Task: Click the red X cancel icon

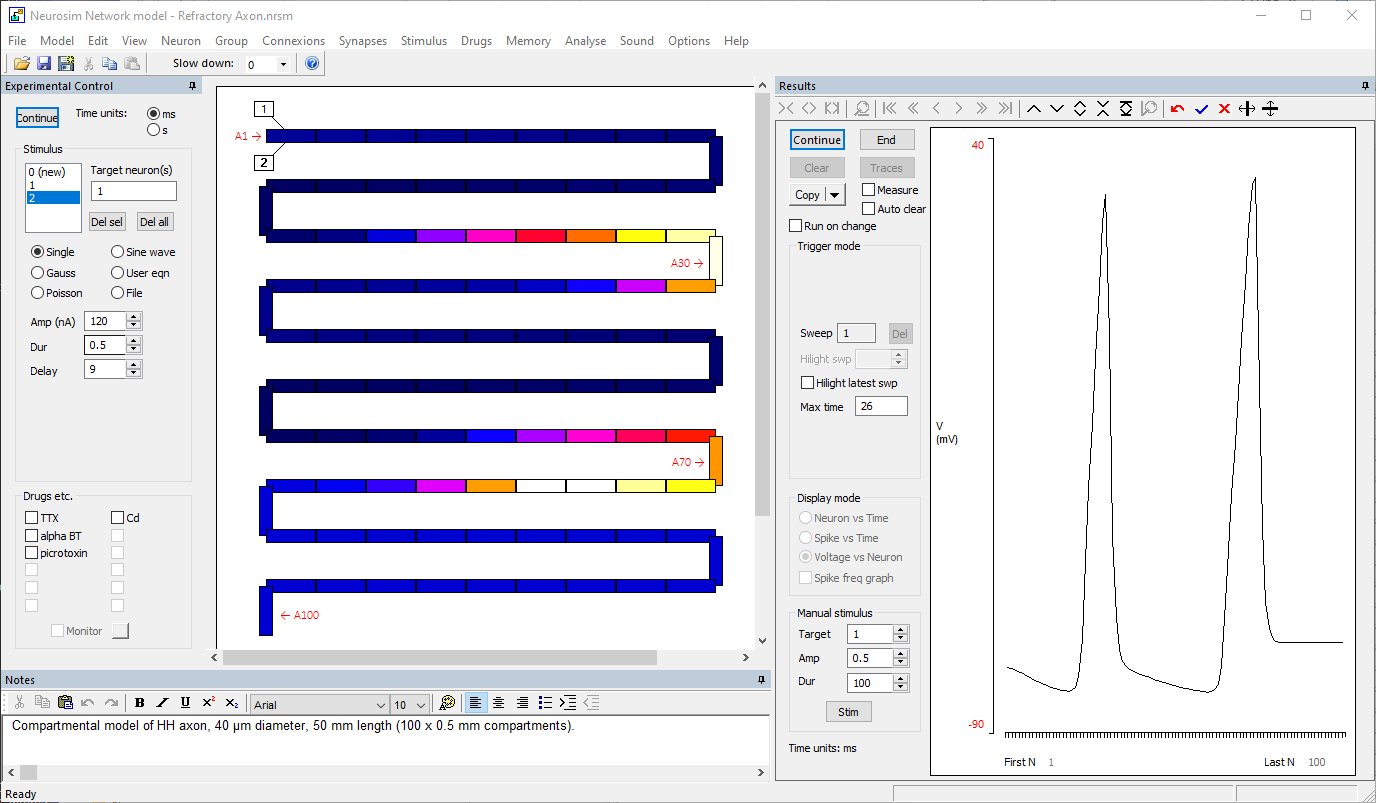Action: pyautogui.click(x=1224, y=108)
